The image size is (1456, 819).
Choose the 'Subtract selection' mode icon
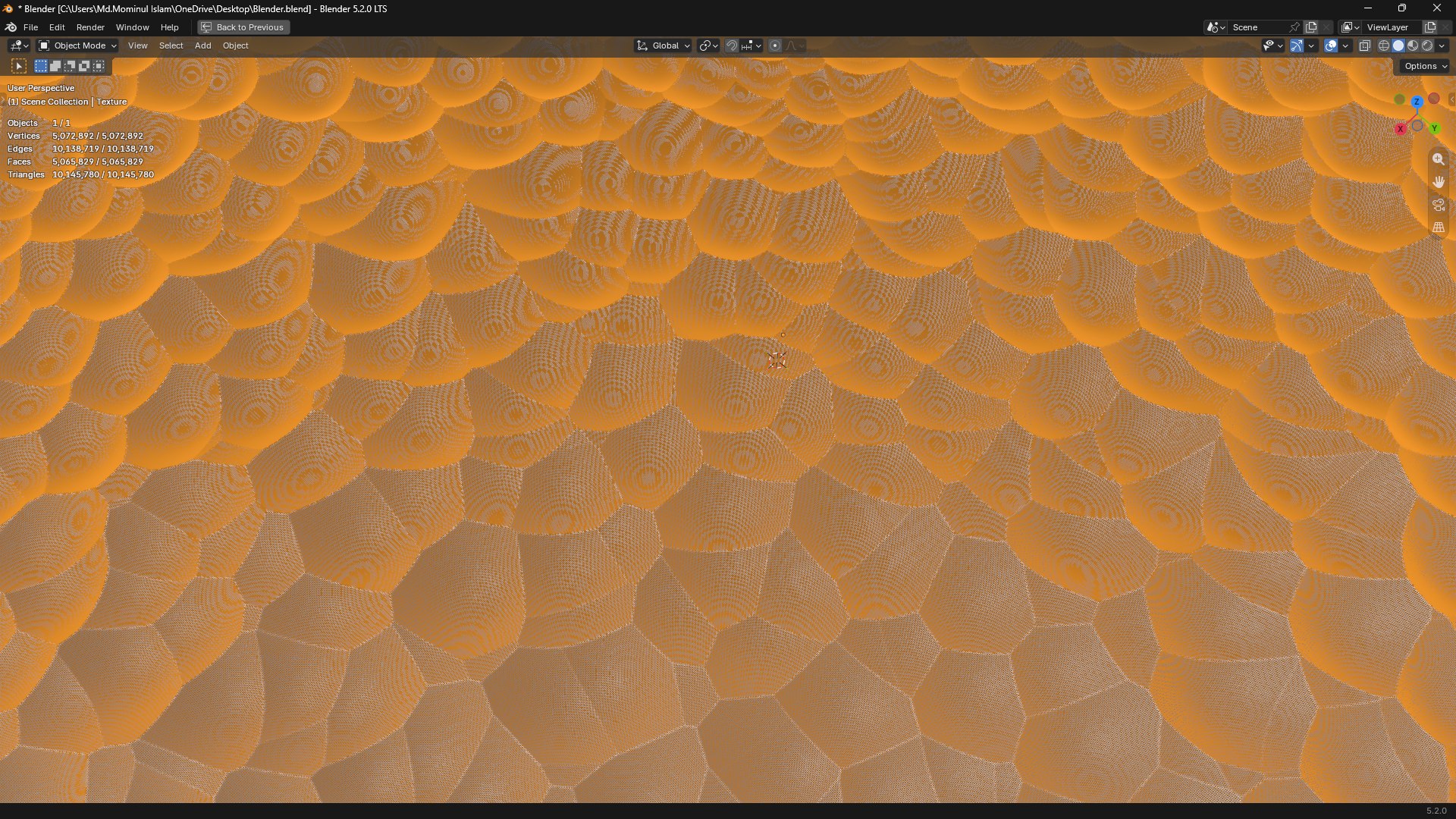(70, 67)
